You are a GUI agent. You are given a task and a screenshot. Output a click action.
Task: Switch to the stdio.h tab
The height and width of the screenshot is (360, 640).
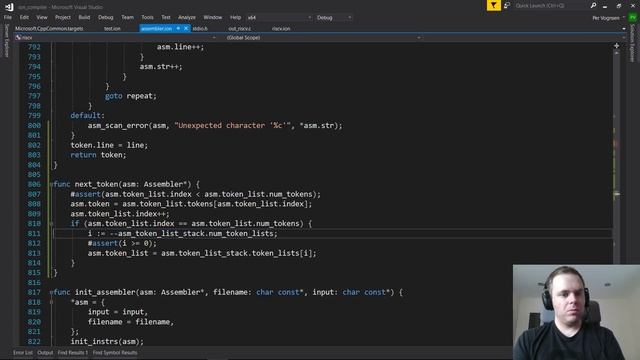pos(200,29)
